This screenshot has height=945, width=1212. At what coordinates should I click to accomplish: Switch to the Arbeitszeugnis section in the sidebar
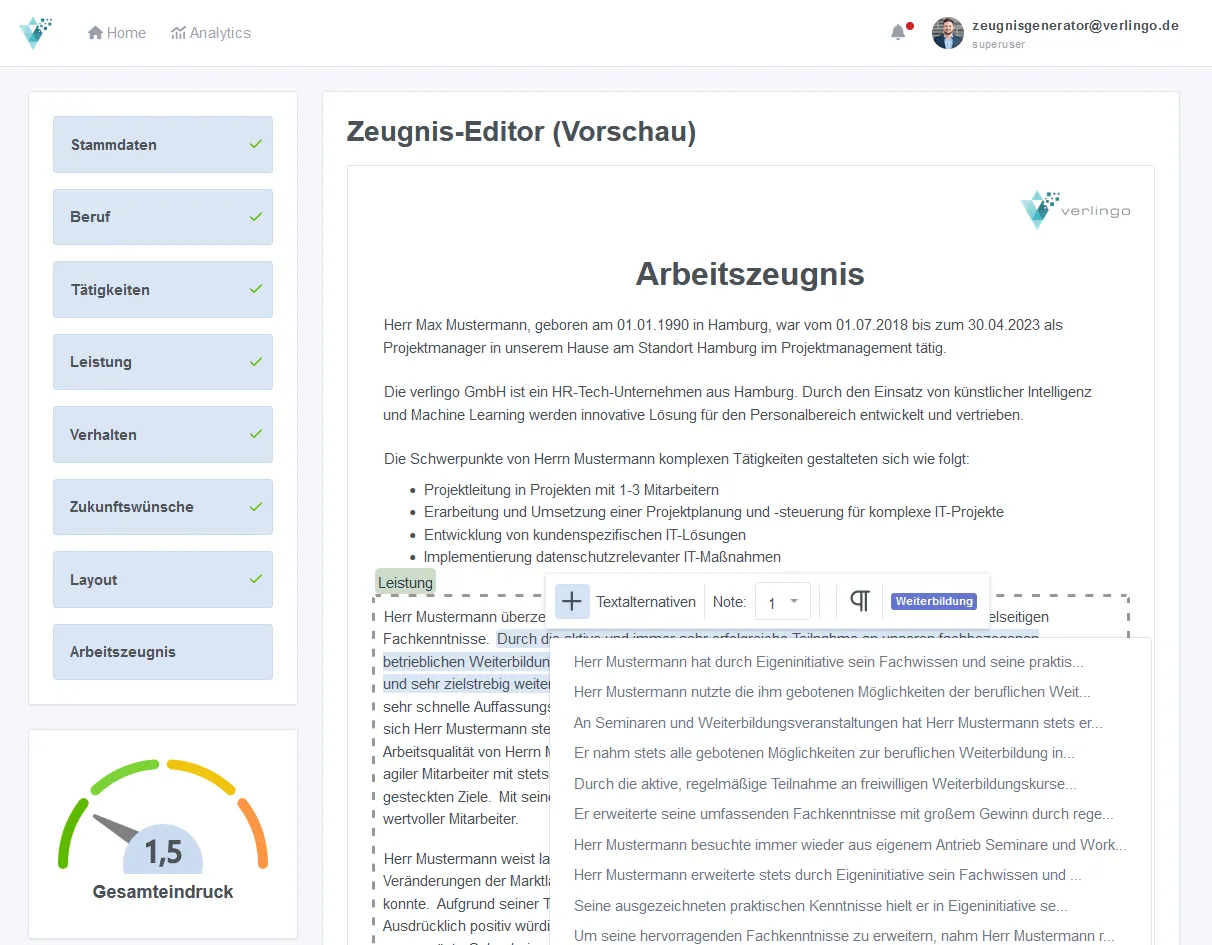162,652
